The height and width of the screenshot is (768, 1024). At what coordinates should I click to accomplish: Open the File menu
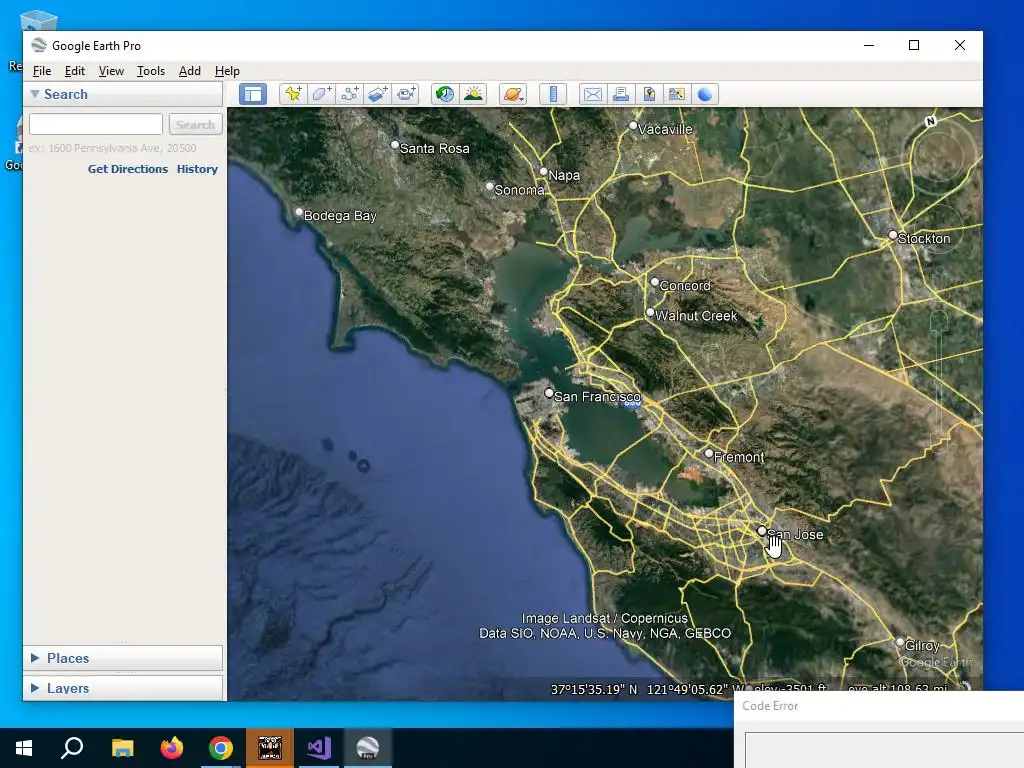tap(42, 71)
